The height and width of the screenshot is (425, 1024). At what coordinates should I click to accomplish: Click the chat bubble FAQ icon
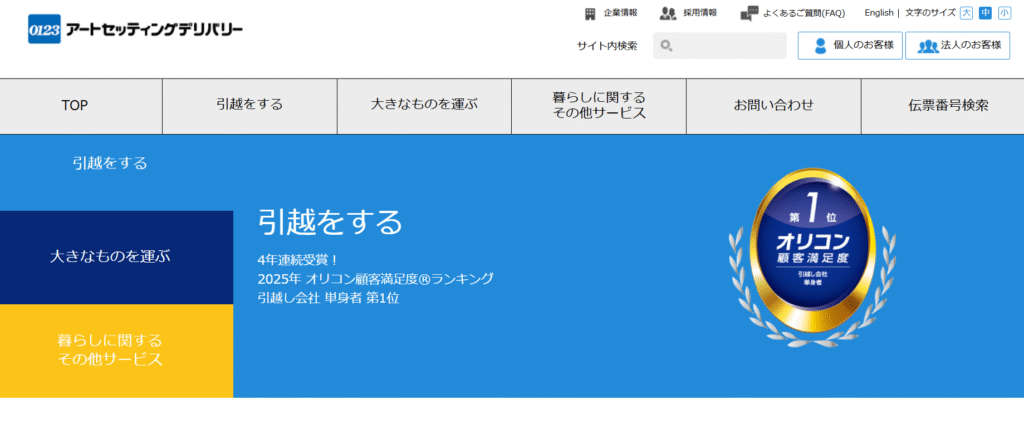(749, 14)
